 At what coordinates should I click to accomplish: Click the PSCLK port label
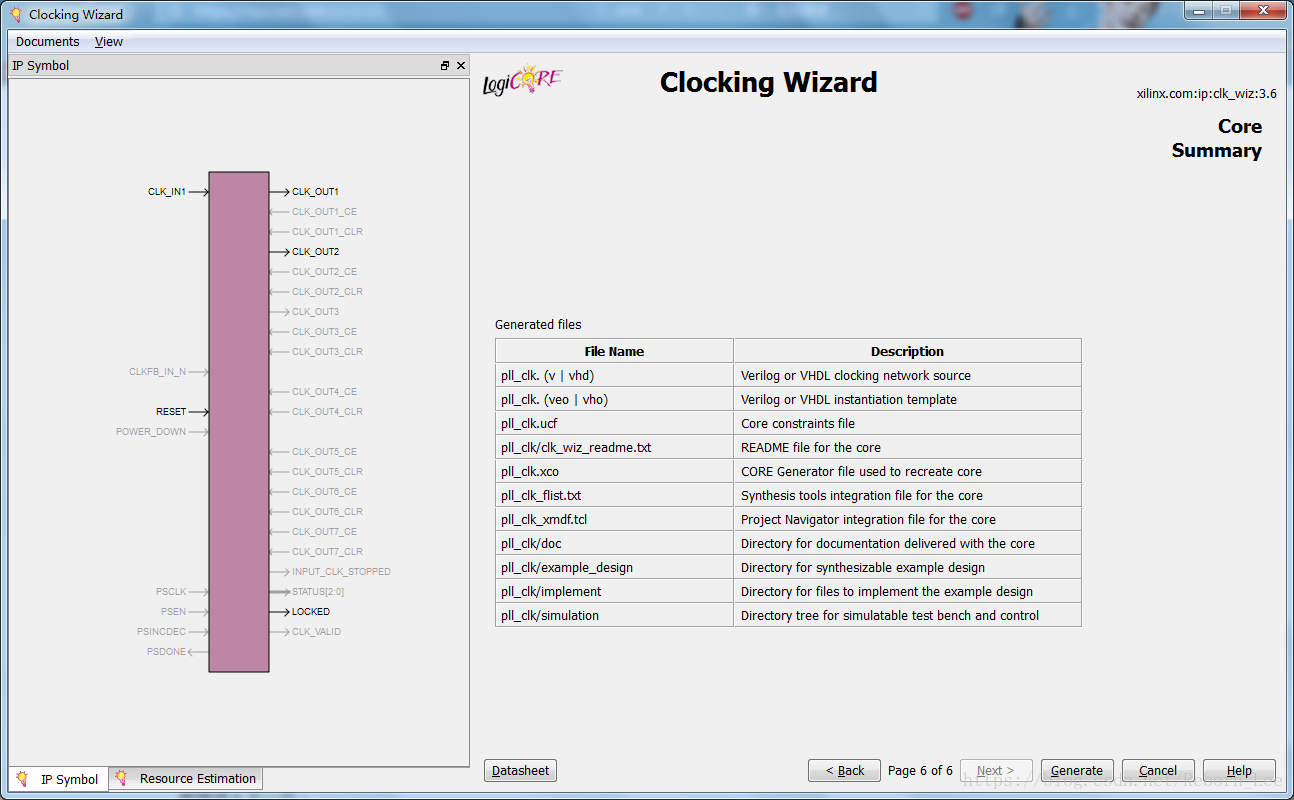coord(171,591)
